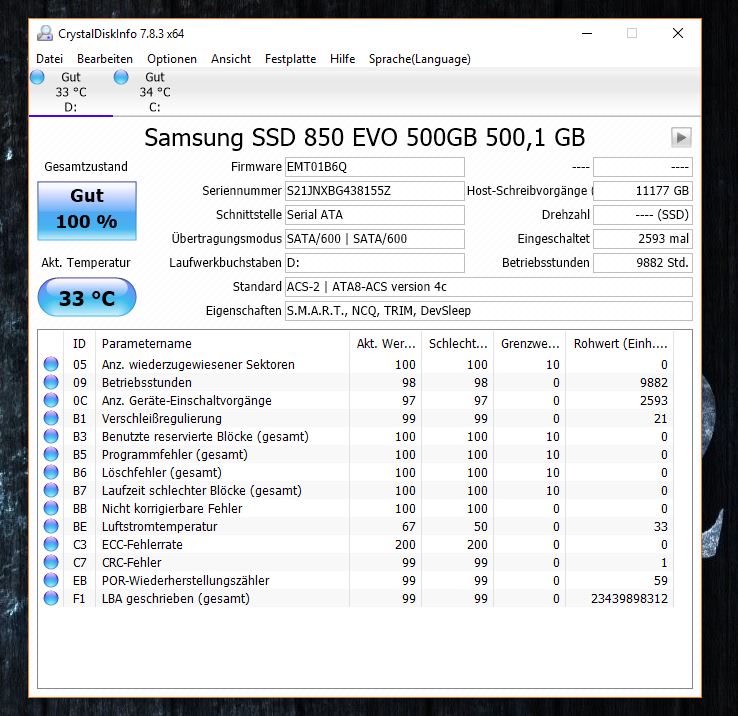Click status orb for Verschleißregulierung B1
The width and height of the screenshot is (738, 716).
tap(51, 418)
